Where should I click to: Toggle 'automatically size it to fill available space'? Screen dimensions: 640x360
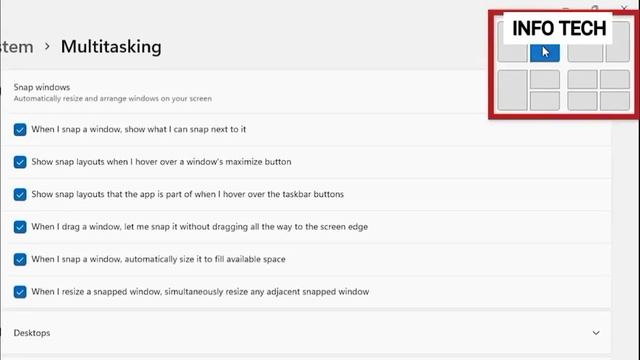tap(20, 259)
